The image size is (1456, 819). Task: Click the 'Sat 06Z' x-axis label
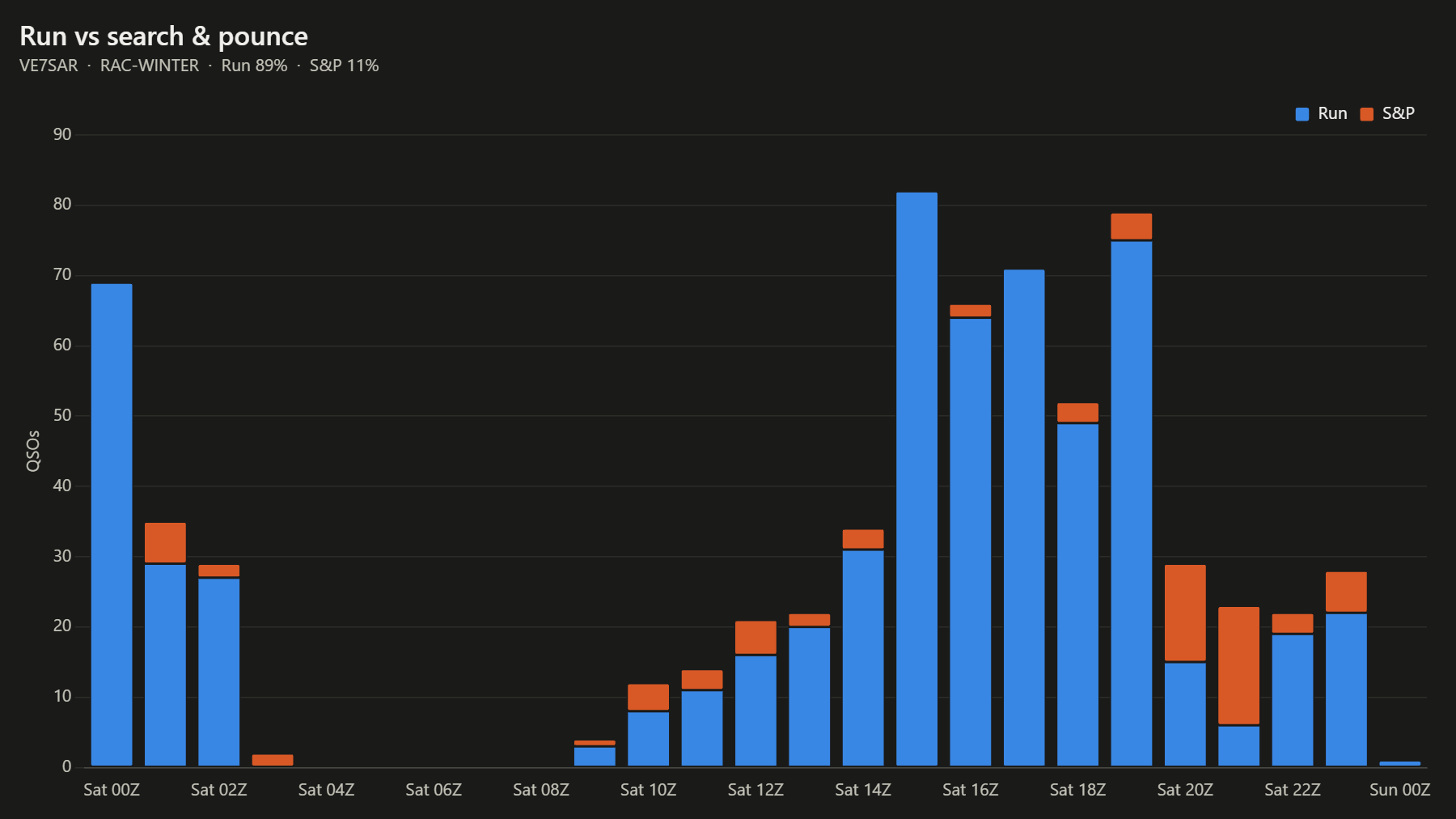(434, 790)
